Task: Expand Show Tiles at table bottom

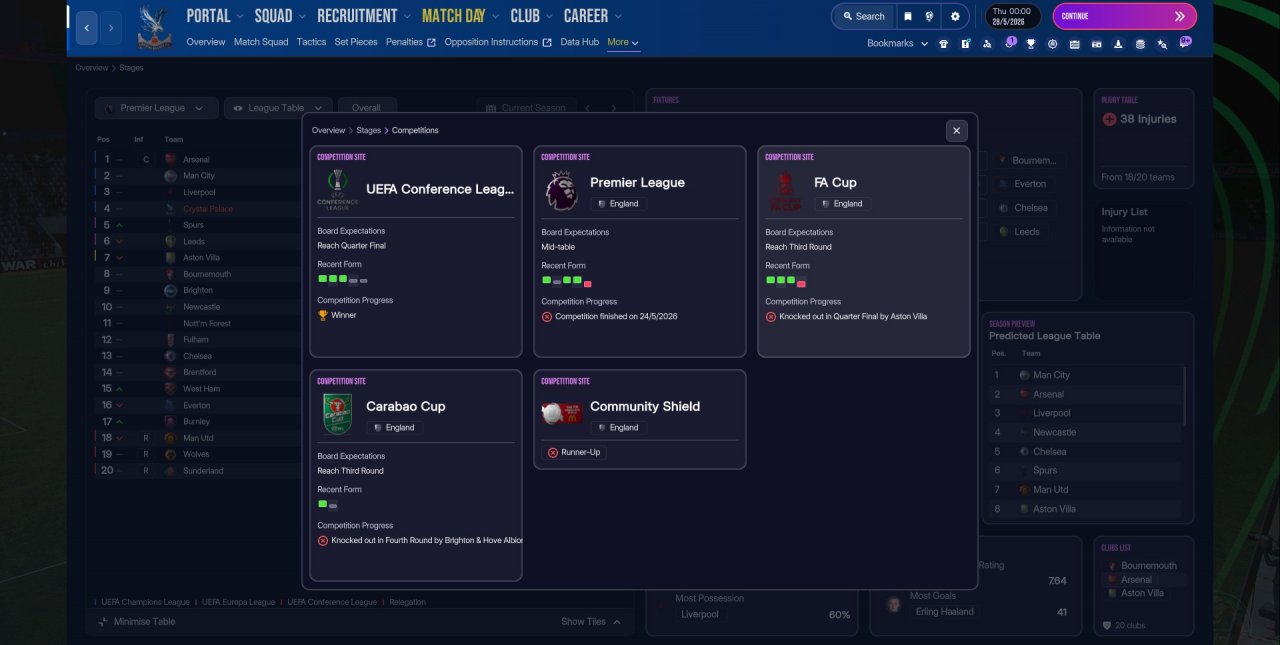Action: 590,621
